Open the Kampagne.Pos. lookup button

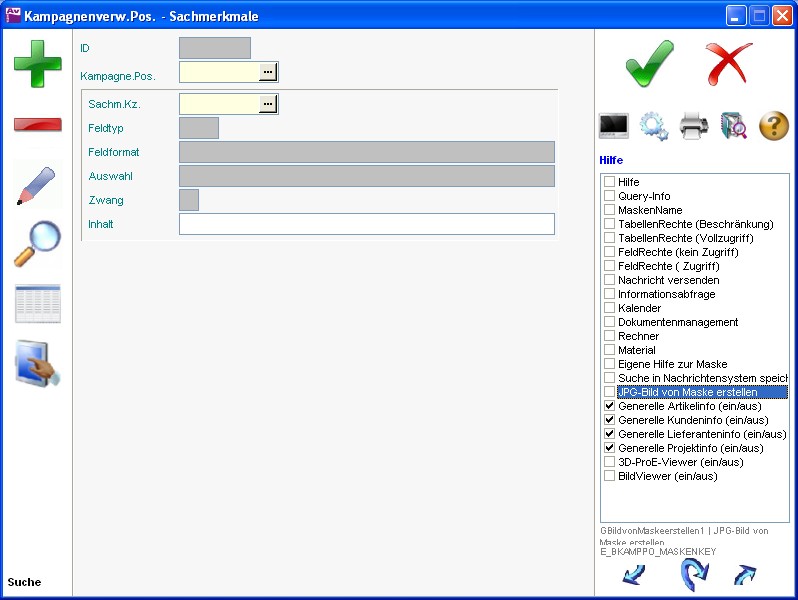[x=268, y=72]
